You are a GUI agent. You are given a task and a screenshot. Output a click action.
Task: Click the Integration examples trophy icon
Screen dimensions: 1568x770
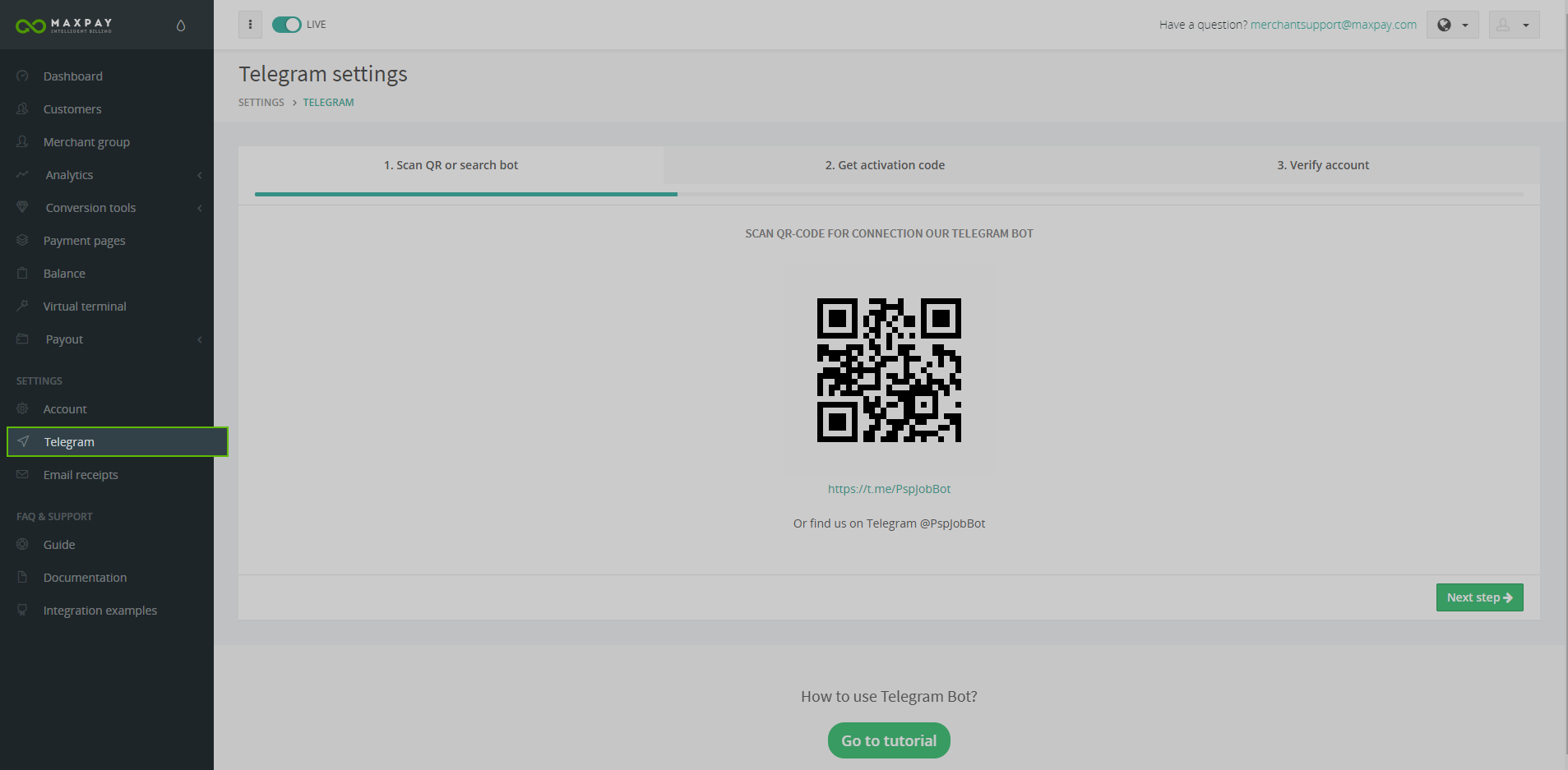[22, 610]
